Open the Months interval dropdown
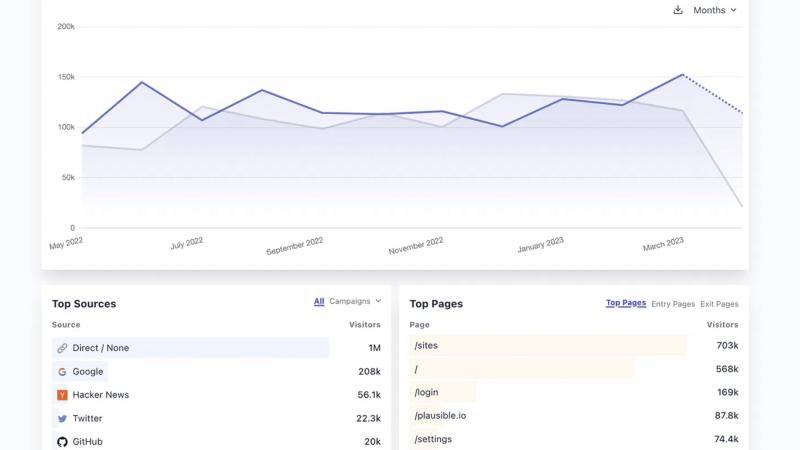 pos(714,10)
